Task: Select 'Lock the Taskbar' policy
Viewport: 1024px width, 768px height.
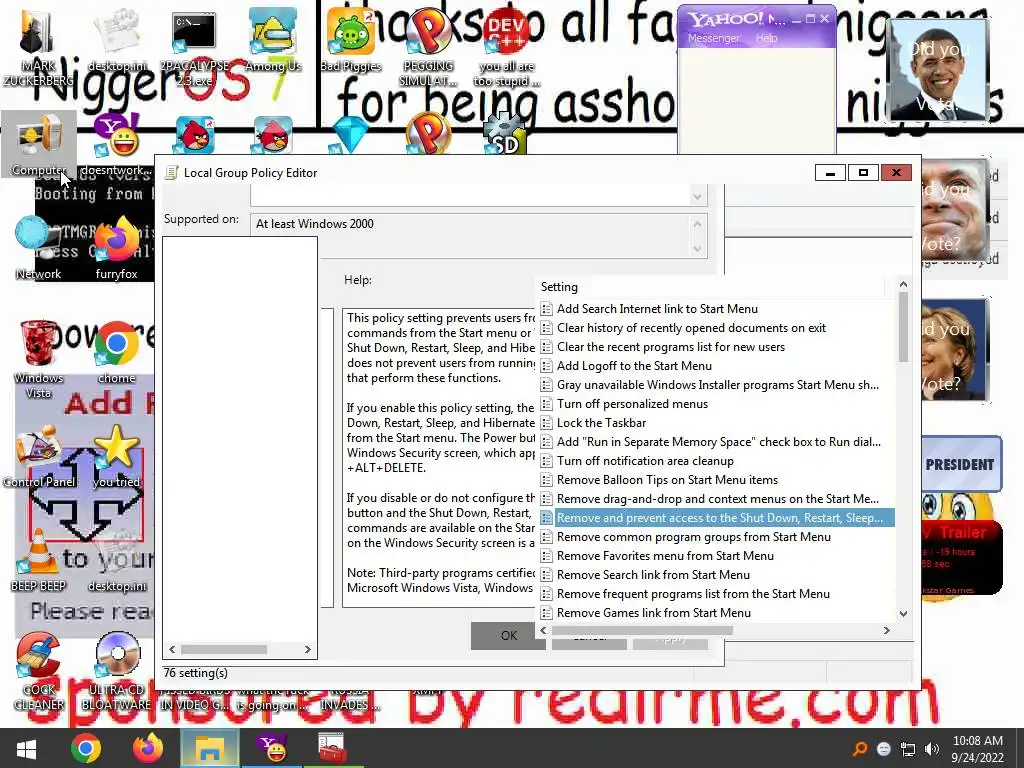Action: 601,423
